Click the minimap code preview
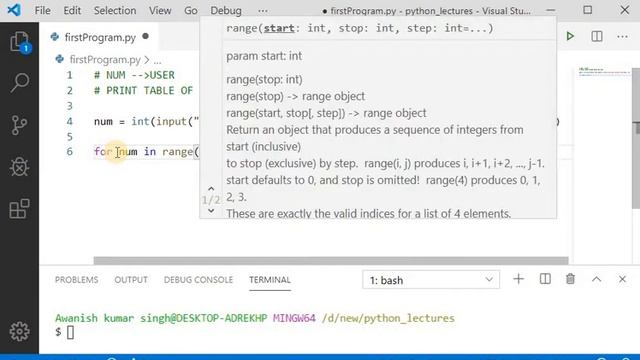This screenshot has height=360, width=640. click(604, 71)
